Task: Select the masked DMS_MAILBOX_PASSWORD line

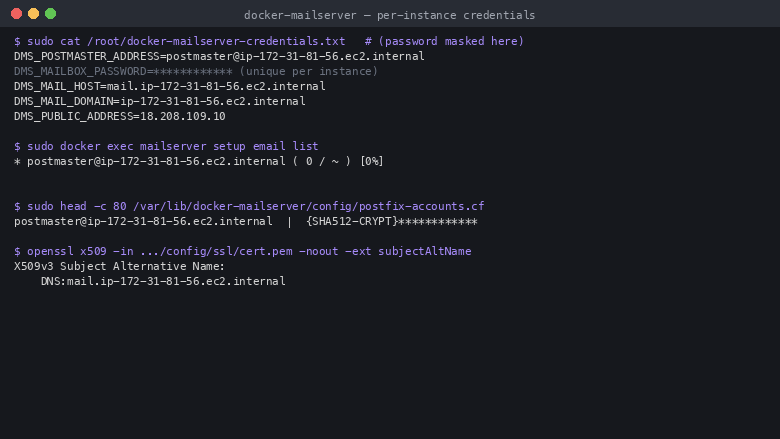Action: click(196, 71)
